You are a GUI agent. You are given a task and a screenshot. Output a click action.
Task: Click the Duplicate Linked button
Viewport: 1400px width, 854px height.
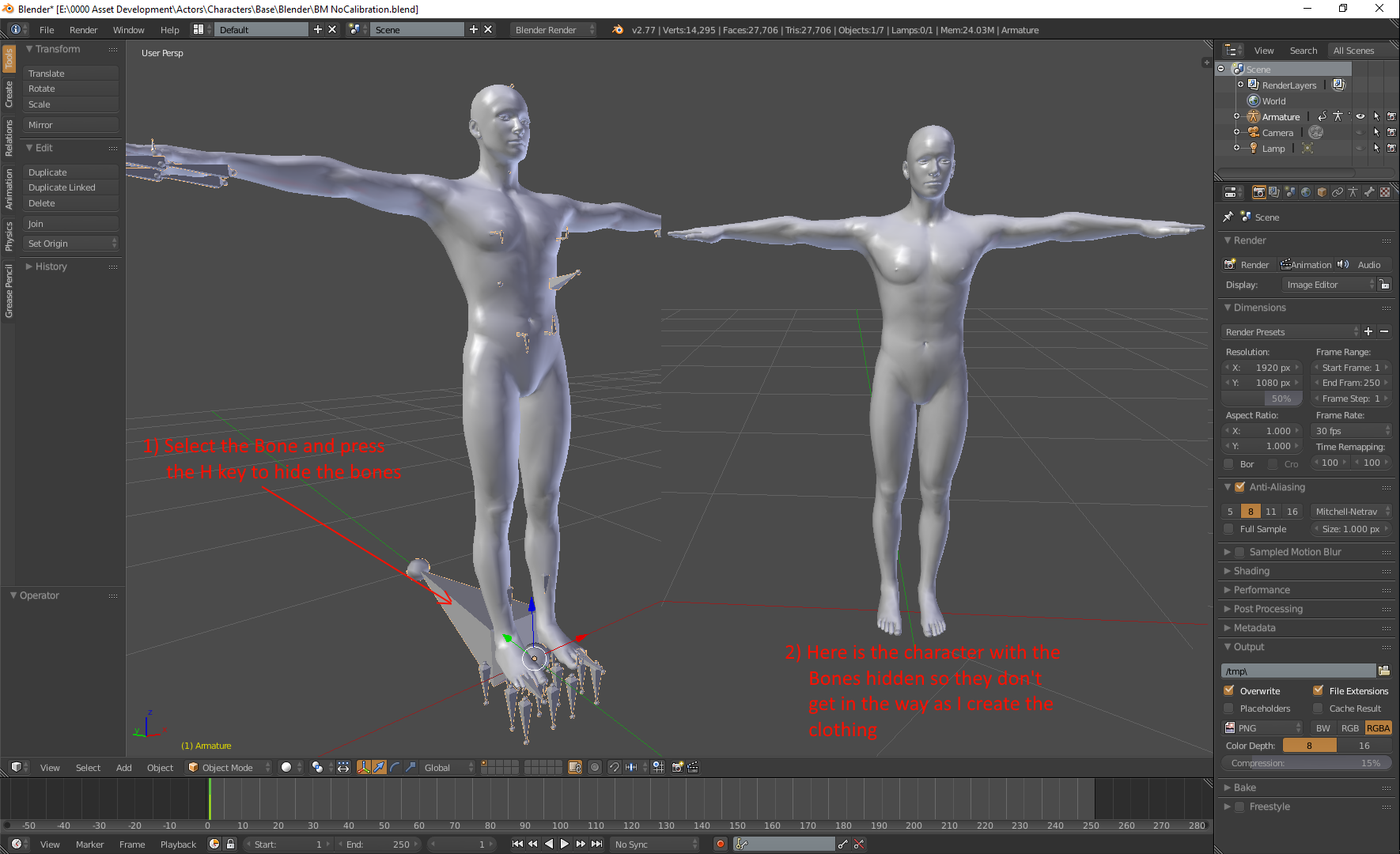(71, 187)
